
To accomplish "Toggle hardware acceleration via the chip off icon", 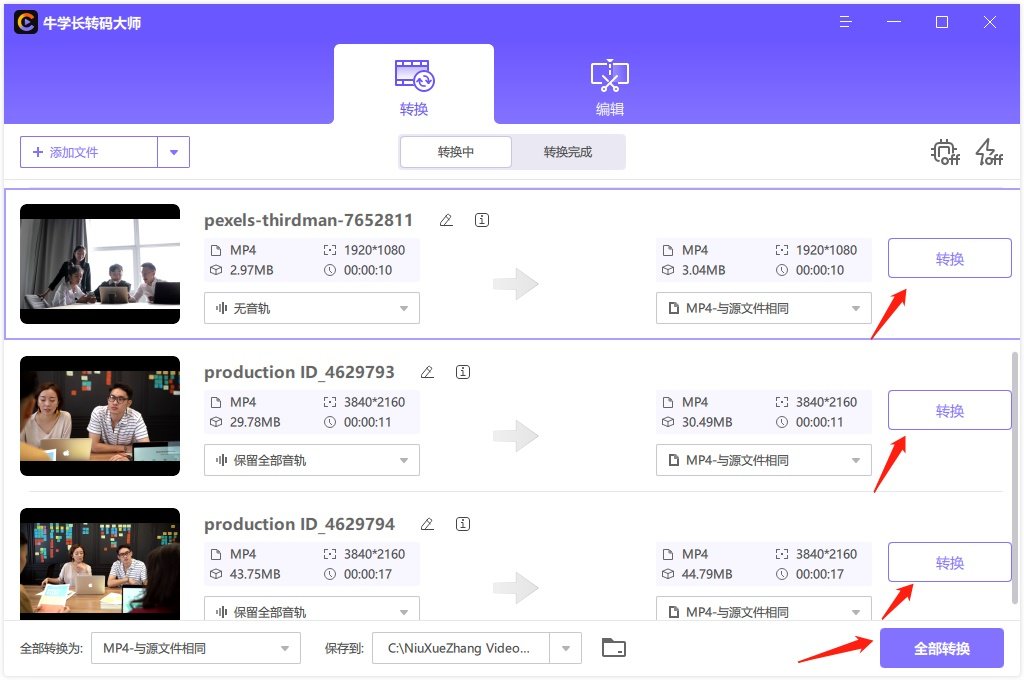I will 945,152.
